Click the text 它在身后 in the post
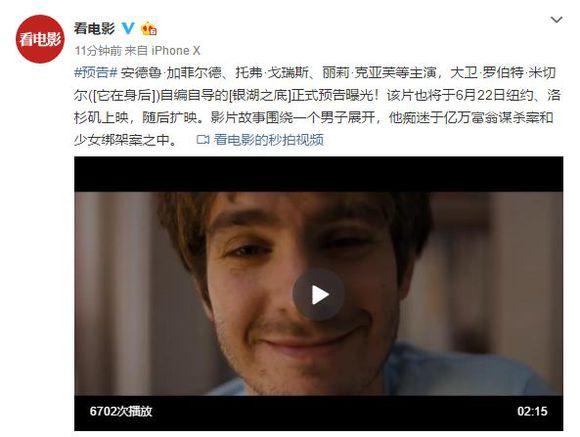The image size is (580, 437). pyautogui.click(x=124, y=95)
